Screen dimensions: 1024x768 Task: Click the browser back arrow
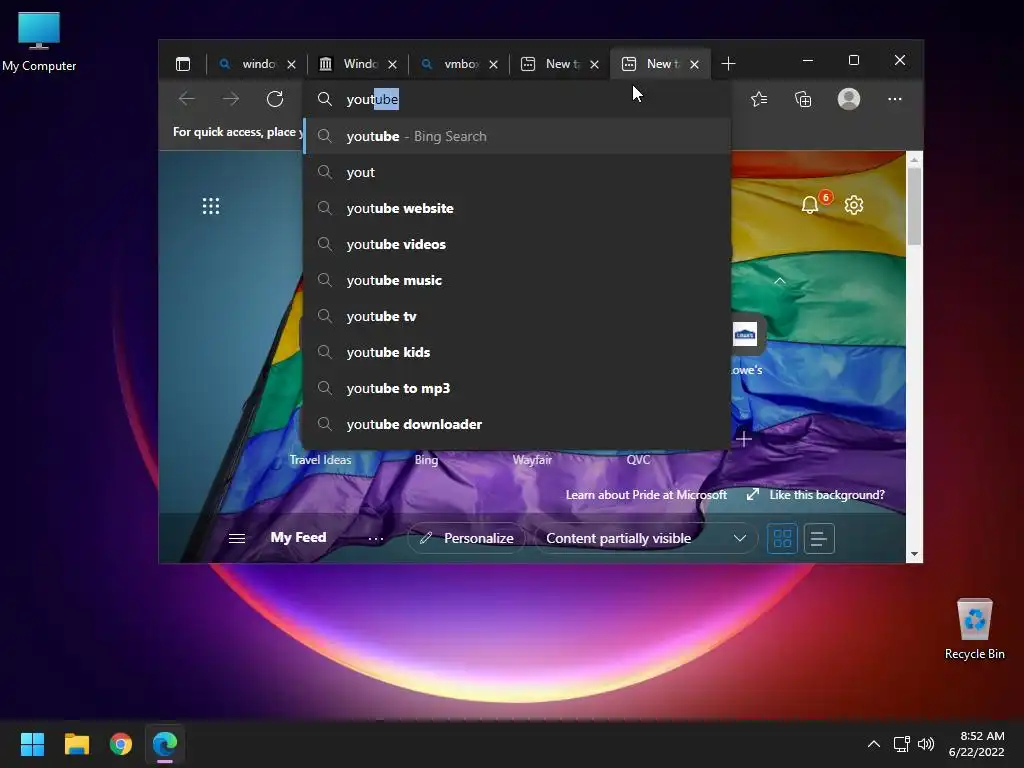click(187, 99)
